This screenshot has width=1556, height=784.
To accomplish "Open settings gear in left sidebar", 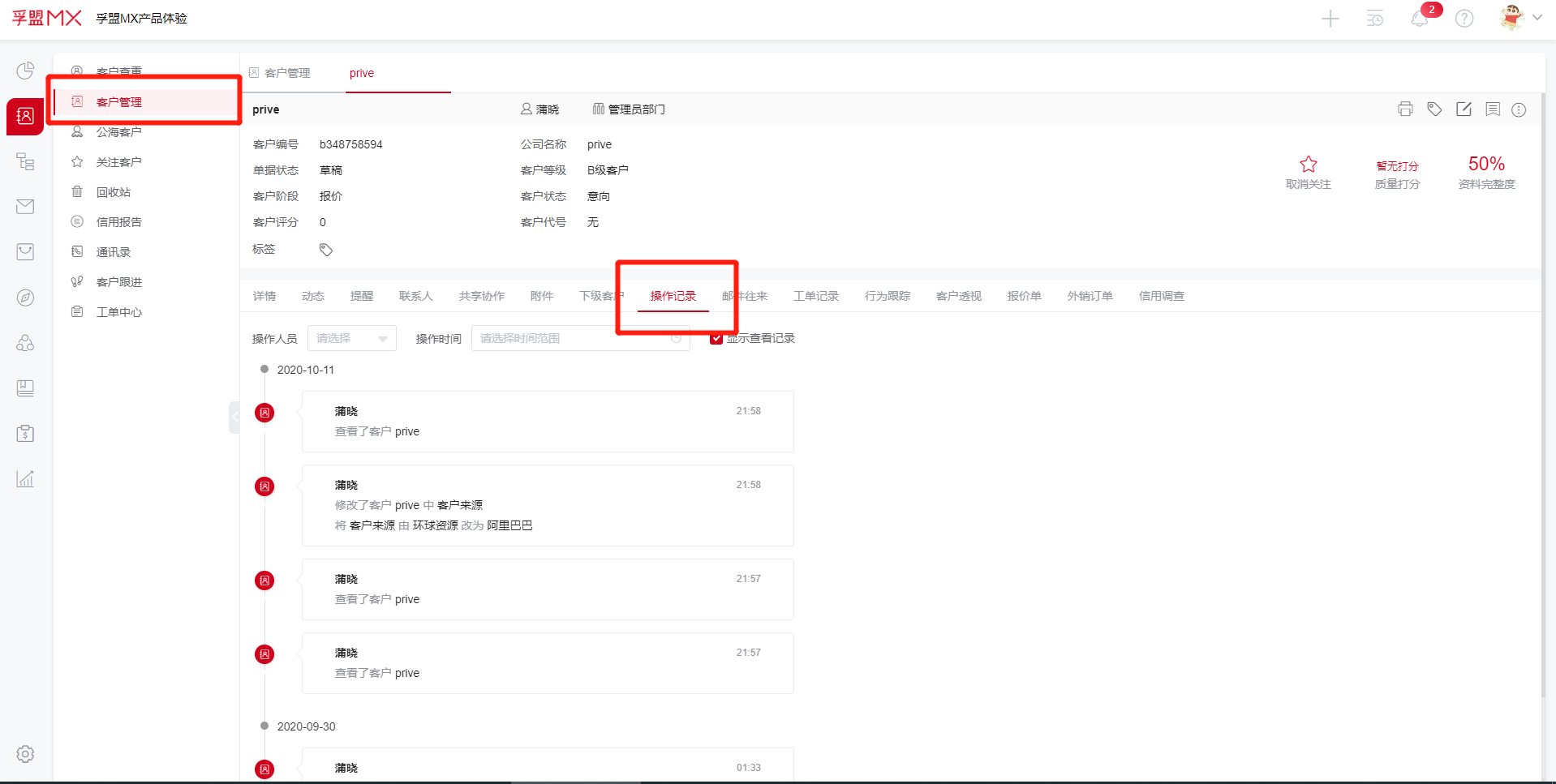I will click(25, 754).
